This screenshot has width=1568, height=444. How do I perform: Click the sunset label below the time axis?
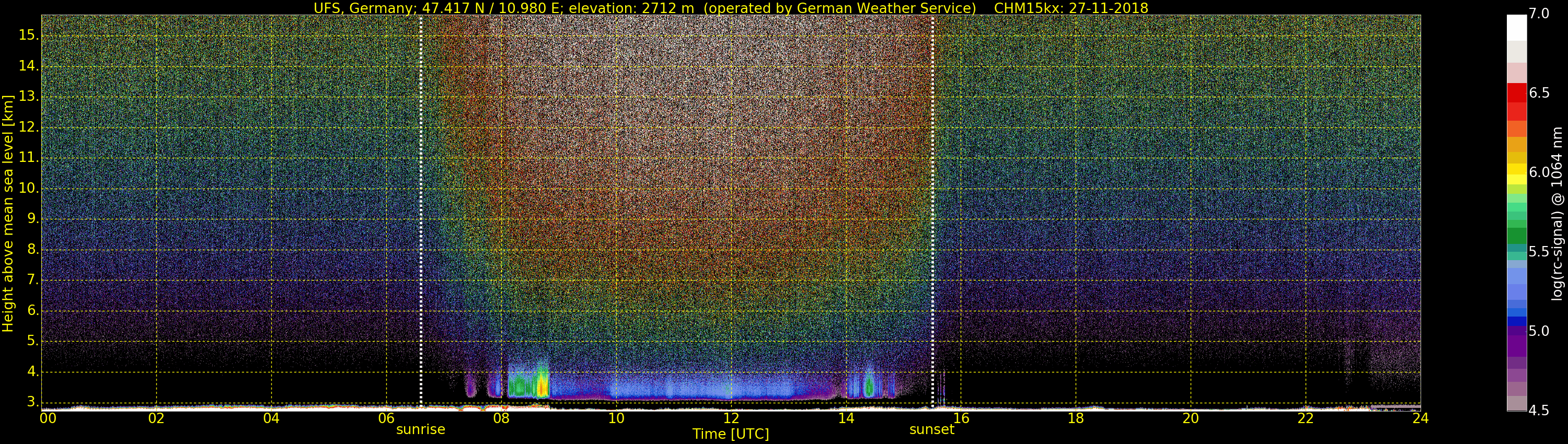point(931,429)
